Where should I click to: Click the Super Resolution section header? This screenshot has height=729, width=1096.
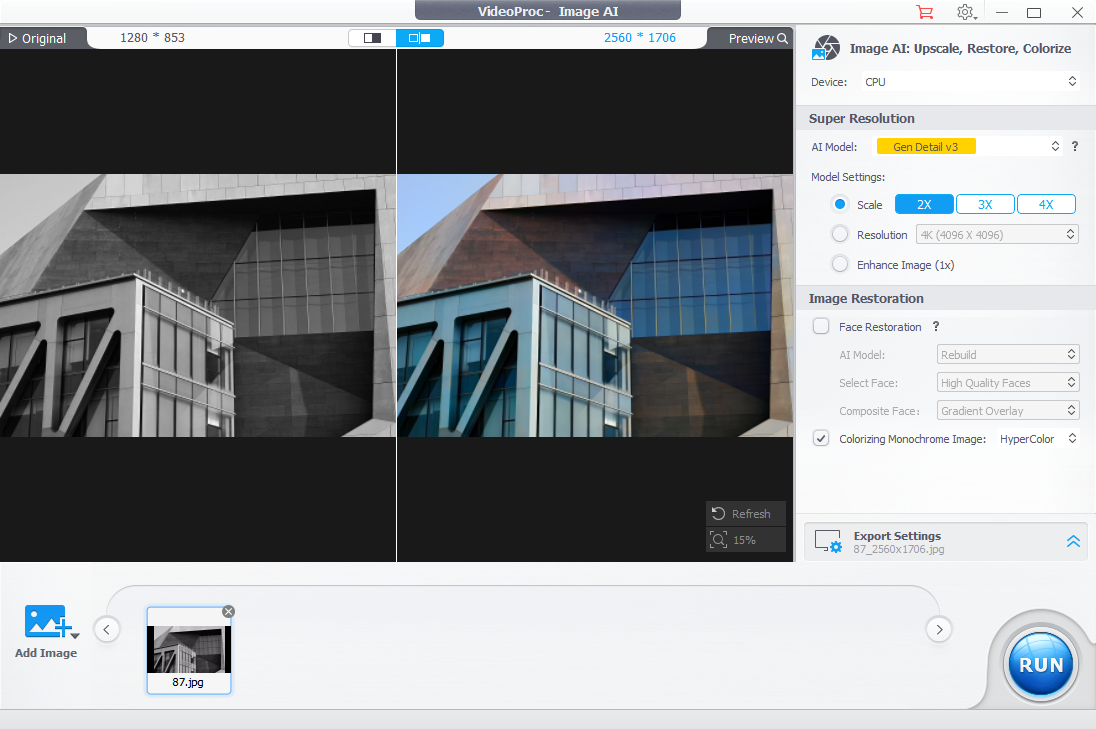861,118
